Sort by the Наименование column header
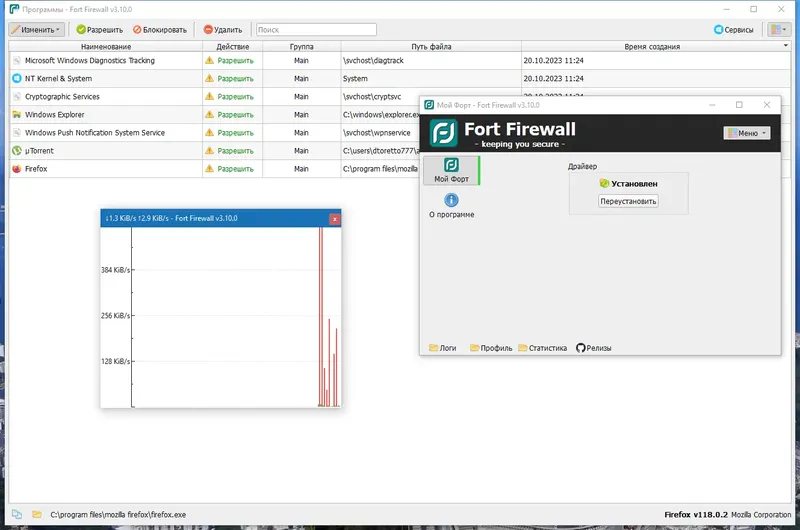This screenshot has width=800, height=530. click(x=106, y=46)
